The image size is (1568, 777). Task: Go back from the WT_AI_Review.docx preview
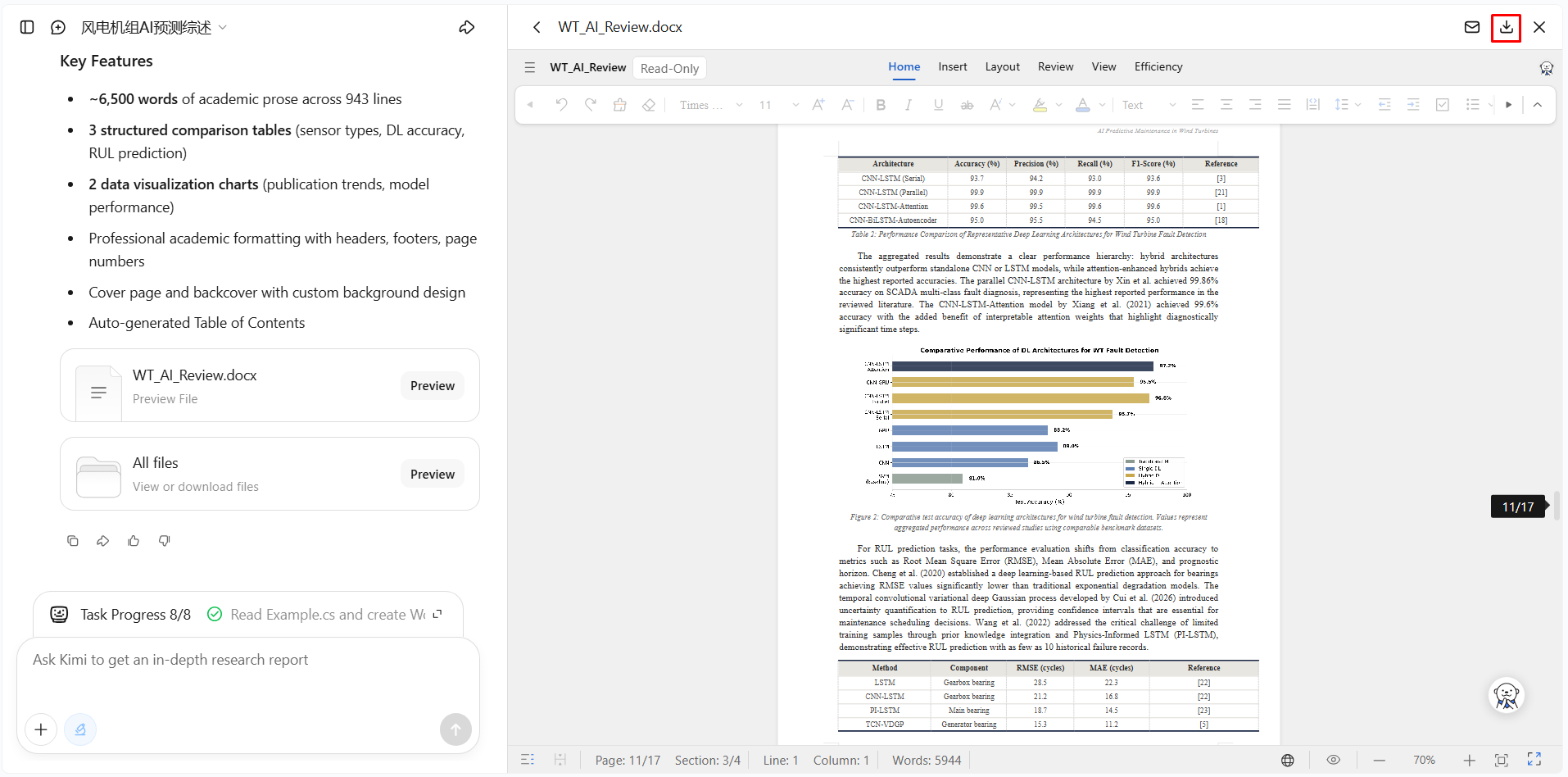[537, 27]
